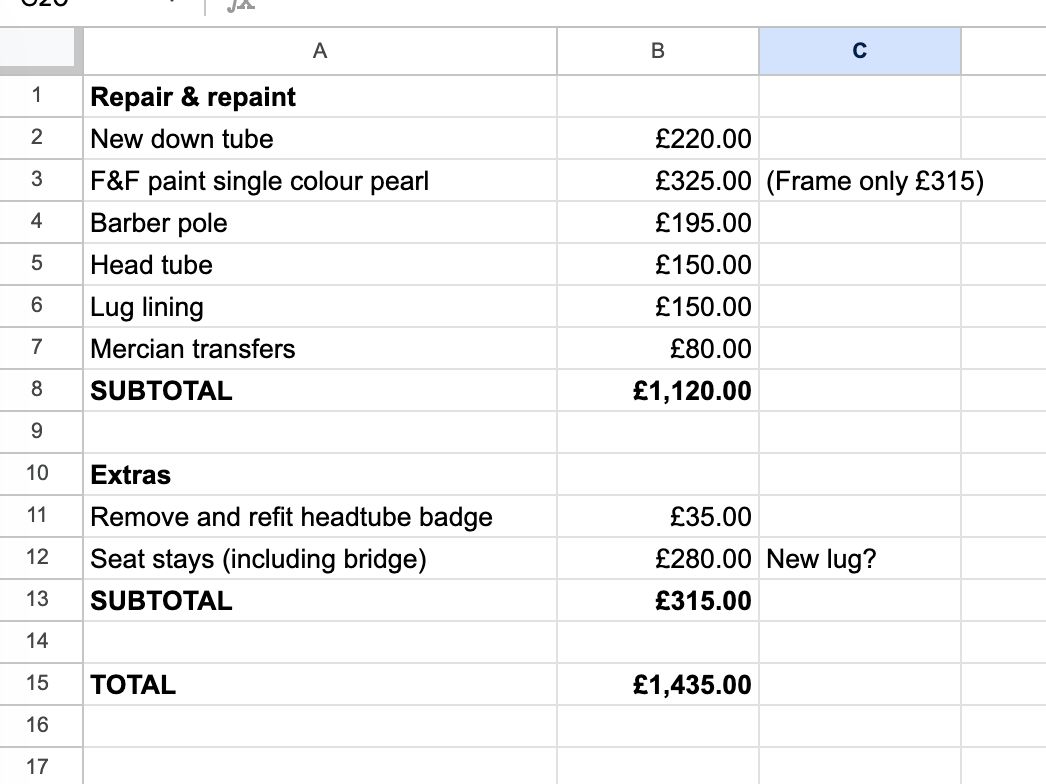Select the "New lug?" note cell
This screenshot has width=1046, height=784.
(821, 559)
